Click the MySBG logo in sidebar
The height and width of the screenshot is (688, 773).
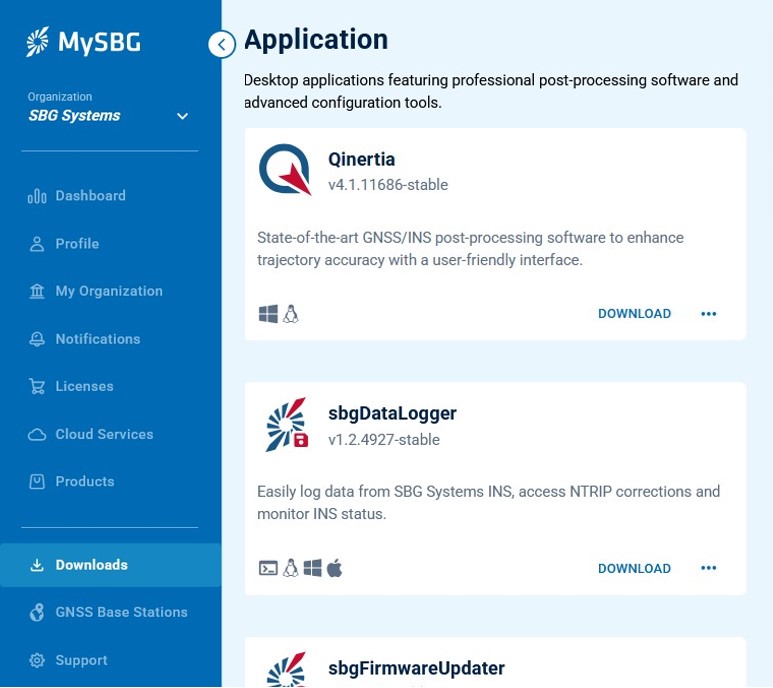click(83, 42)
